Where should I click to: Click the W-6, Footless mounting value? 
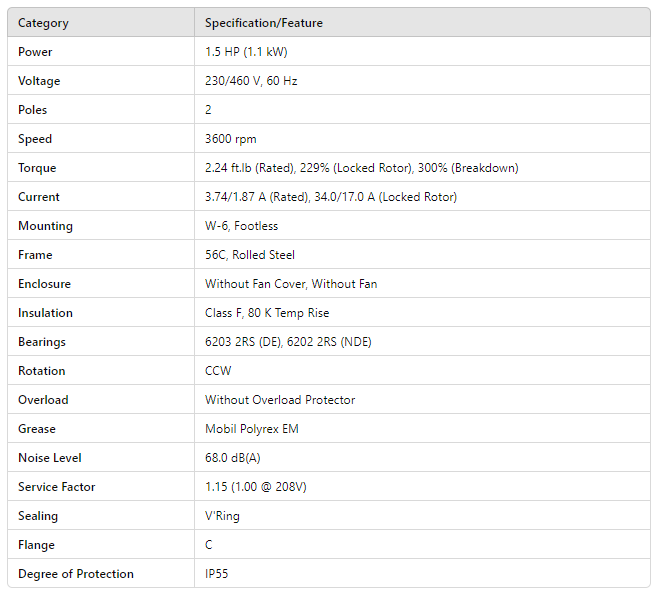(239, 226)
